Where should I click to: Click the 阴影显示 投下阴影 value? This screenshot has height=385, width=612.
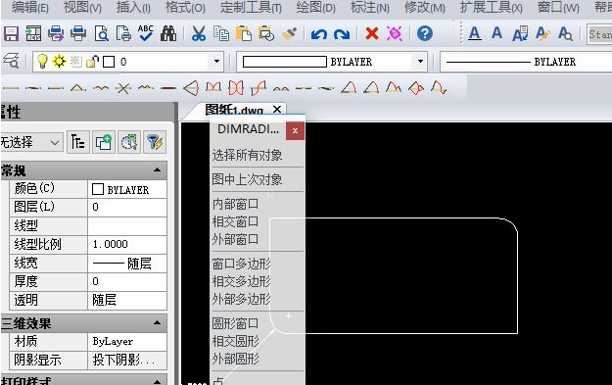tap(127, 360)
